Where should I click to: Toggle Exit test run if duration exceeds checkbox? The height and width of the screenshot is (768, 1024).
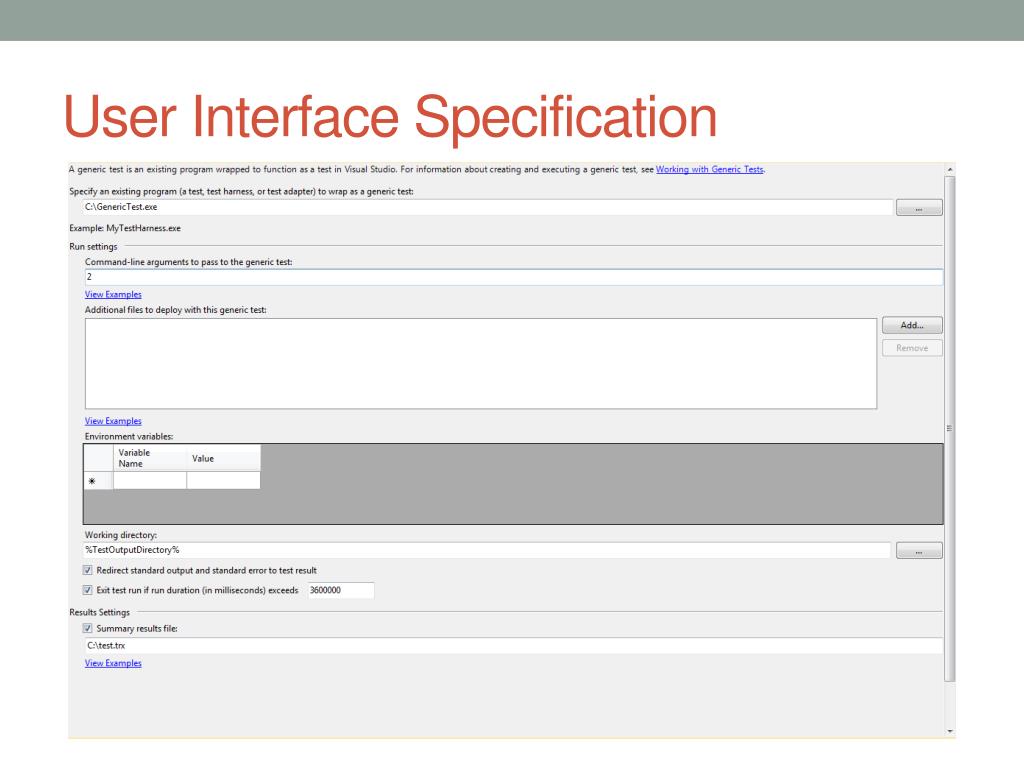tap(88, 590)
